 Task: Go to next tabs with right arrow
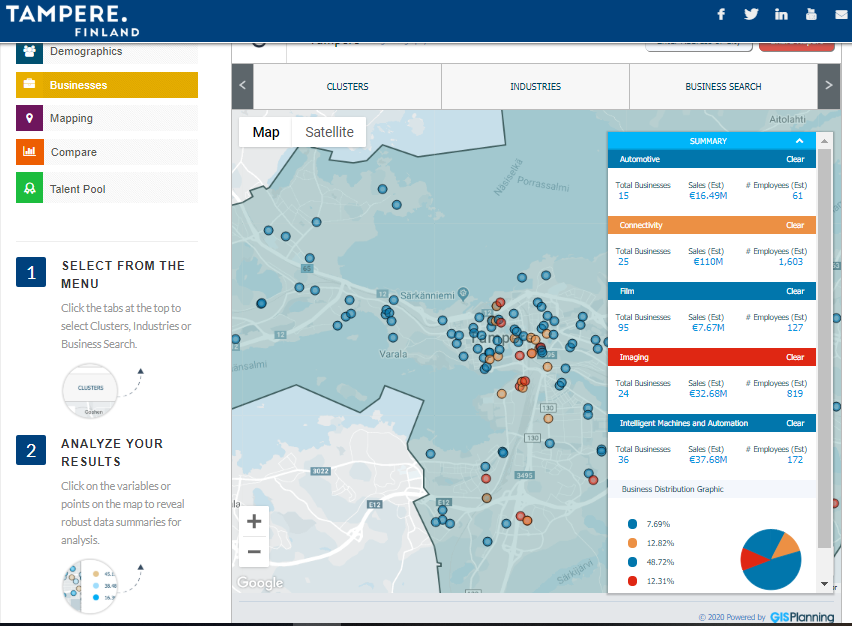tap(829, 86)
